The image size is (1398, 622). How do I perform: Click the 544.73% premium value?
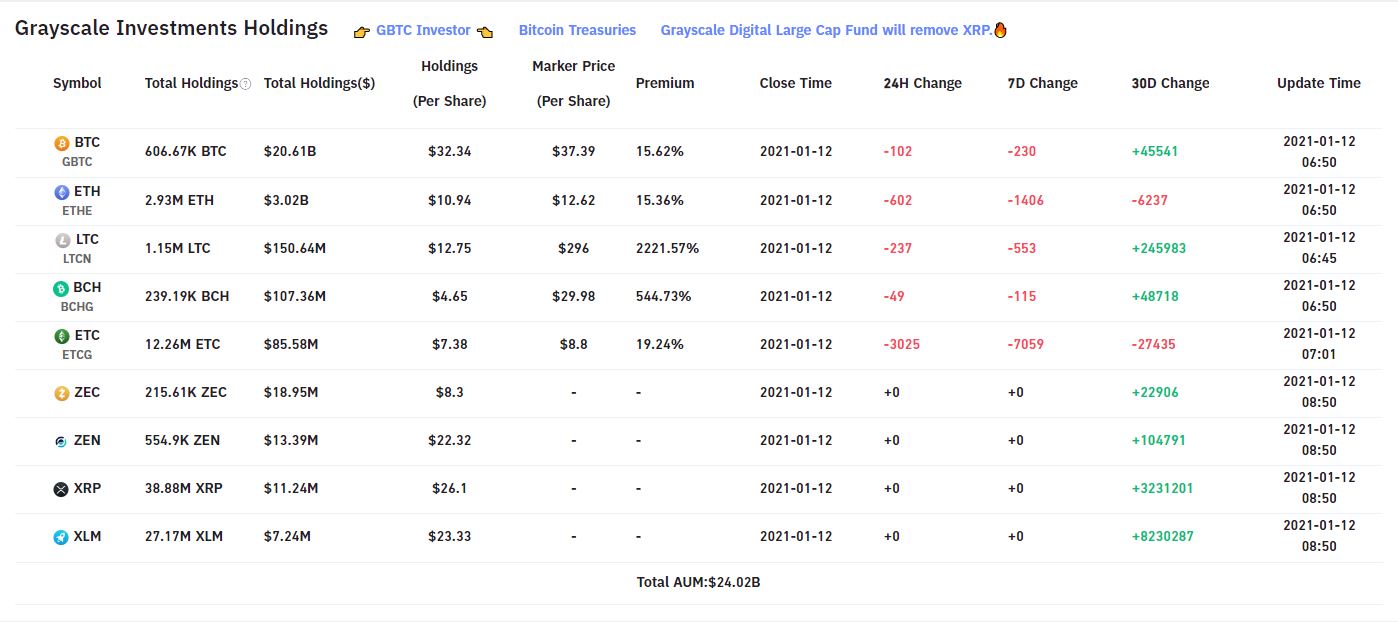click(x=663, y=296)
